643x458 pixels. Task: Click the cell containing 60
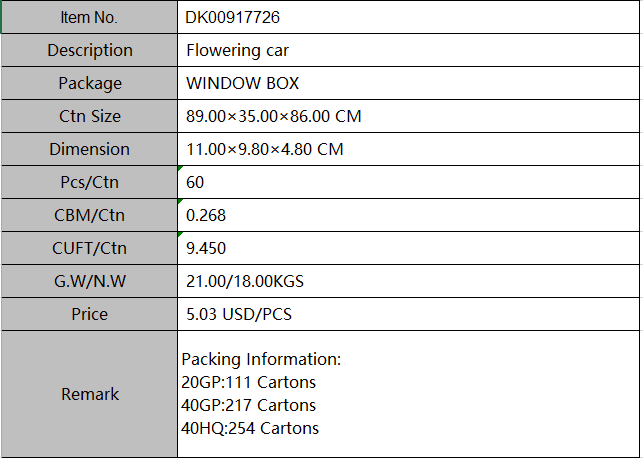click(x=408, y=182)
